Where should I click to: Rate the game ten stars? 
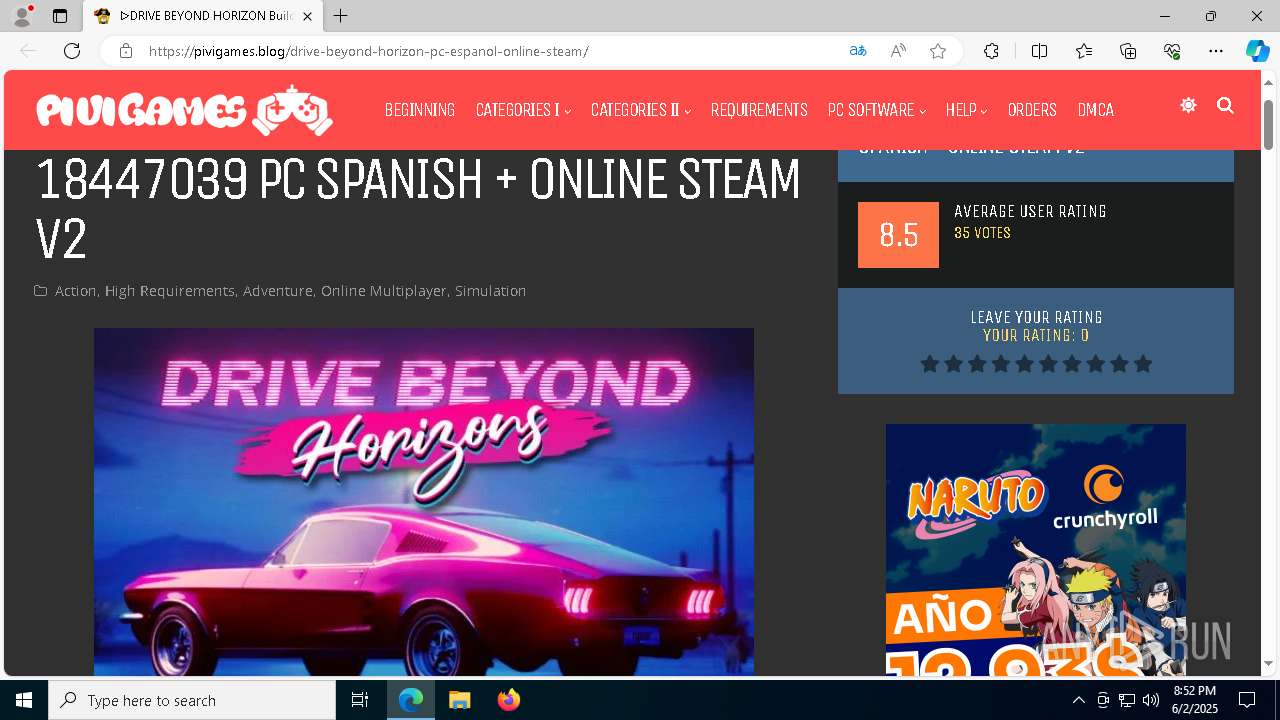1143,364
